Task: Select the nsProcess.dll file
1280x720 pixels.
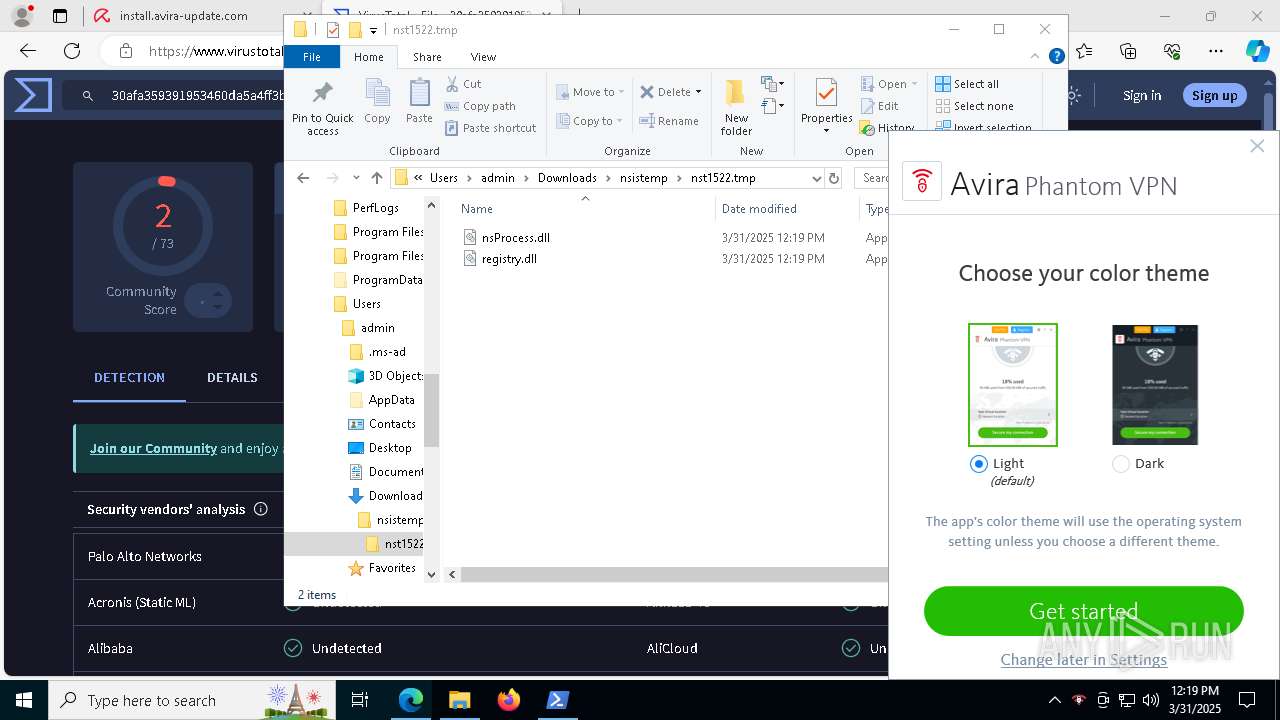Action: [x=515, y=237]
